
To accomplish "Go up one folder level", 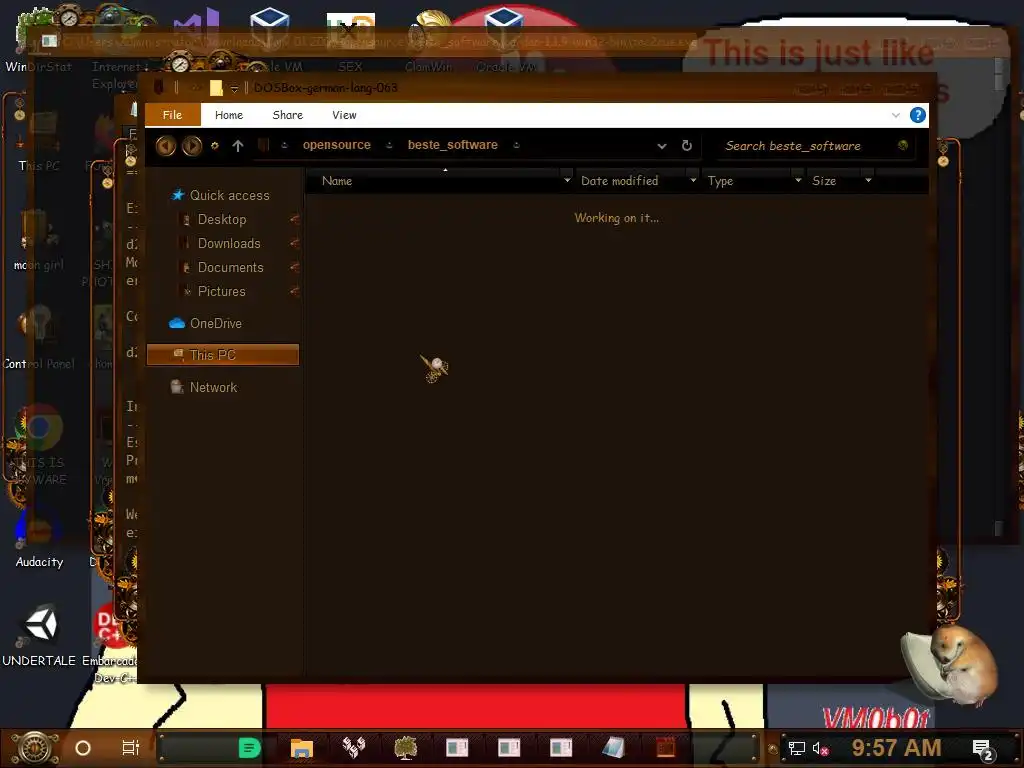I will (x=238, y=146).
